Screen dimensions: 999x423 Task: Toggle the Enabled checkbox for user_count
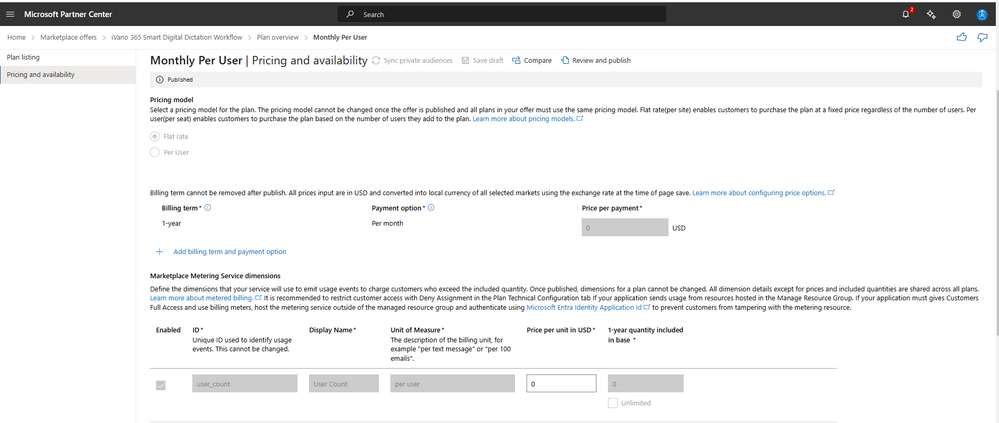click(161, 385)
